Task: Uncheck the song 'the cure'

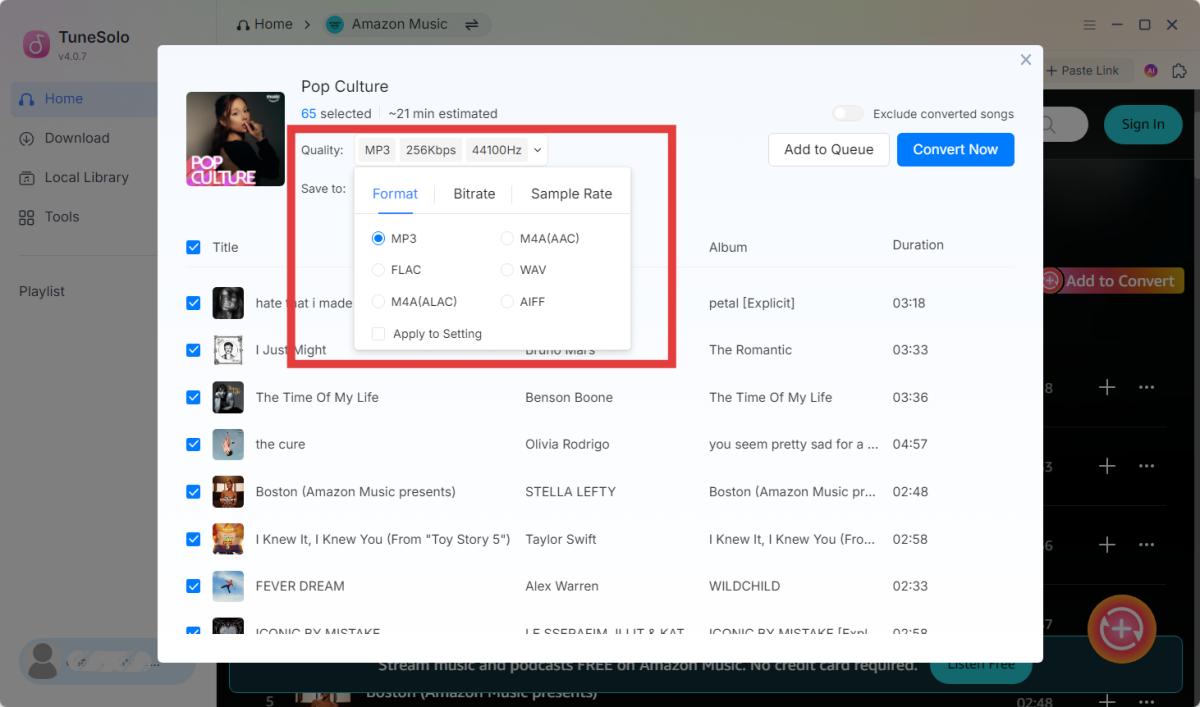Action: click(193, 444)
